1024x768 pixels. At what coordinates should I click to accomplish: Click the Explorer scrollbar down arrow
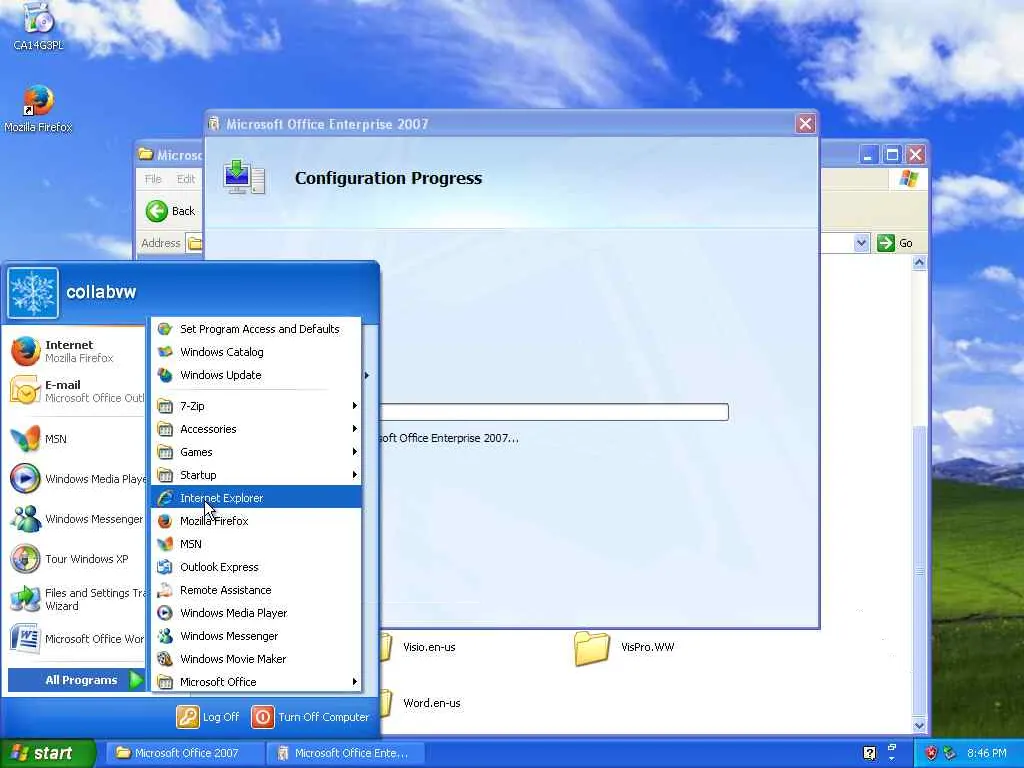(x=920, y=726)
